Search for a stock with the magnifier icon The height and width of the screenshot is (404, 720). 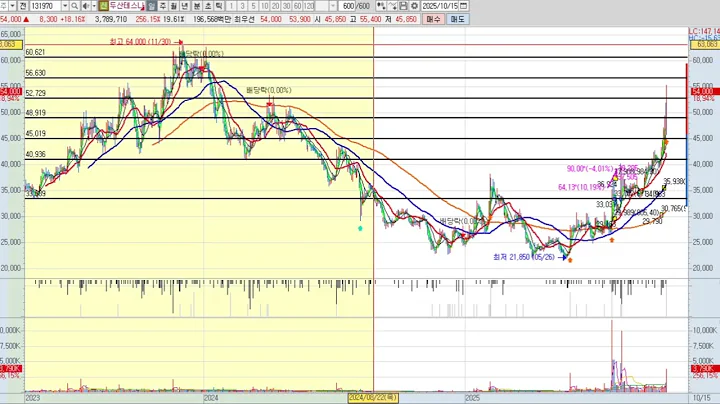[x=74, y=6]
